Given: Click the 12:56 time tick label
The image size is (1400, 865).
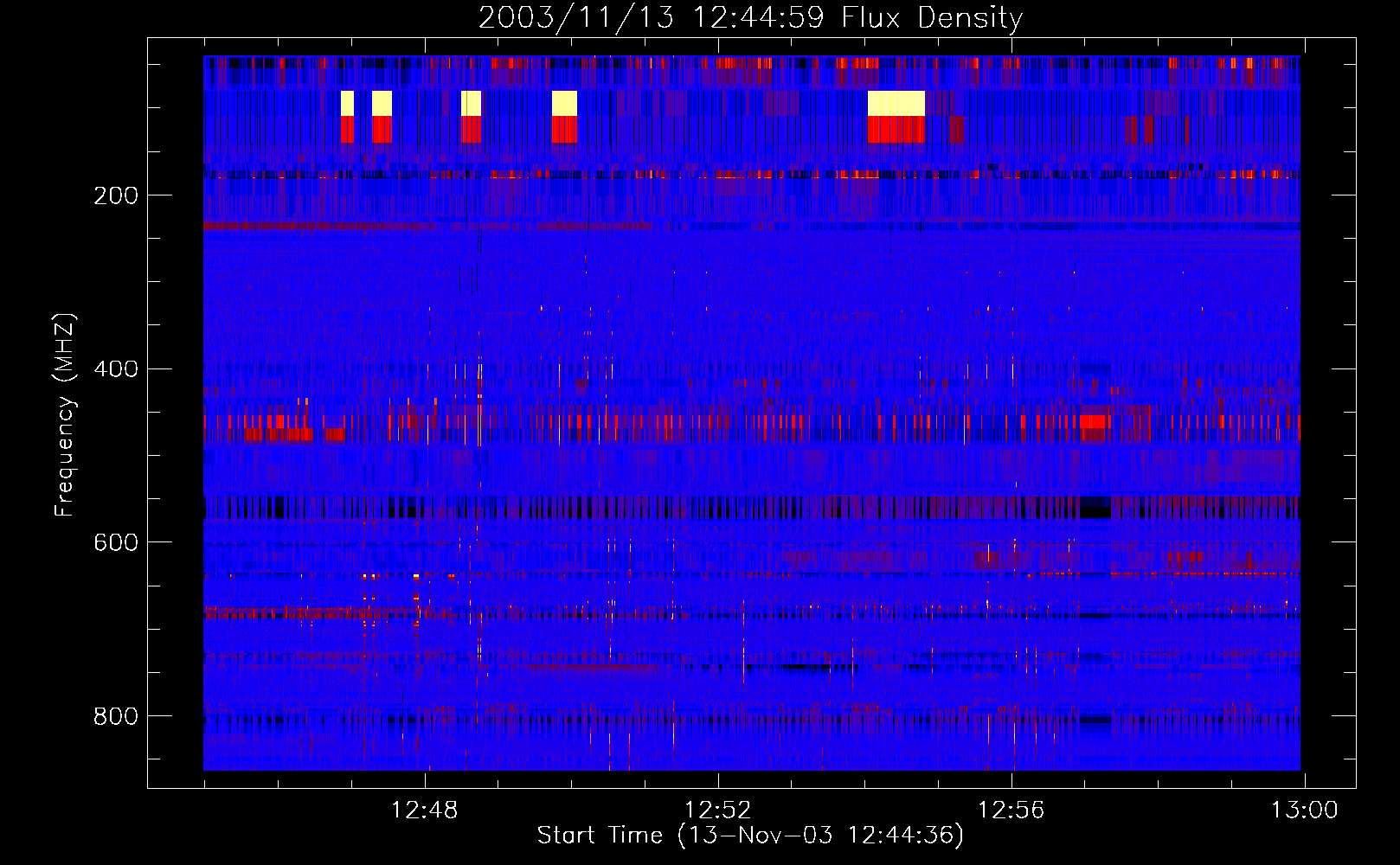Looking at the screenshot, I should click(1011, 811).
